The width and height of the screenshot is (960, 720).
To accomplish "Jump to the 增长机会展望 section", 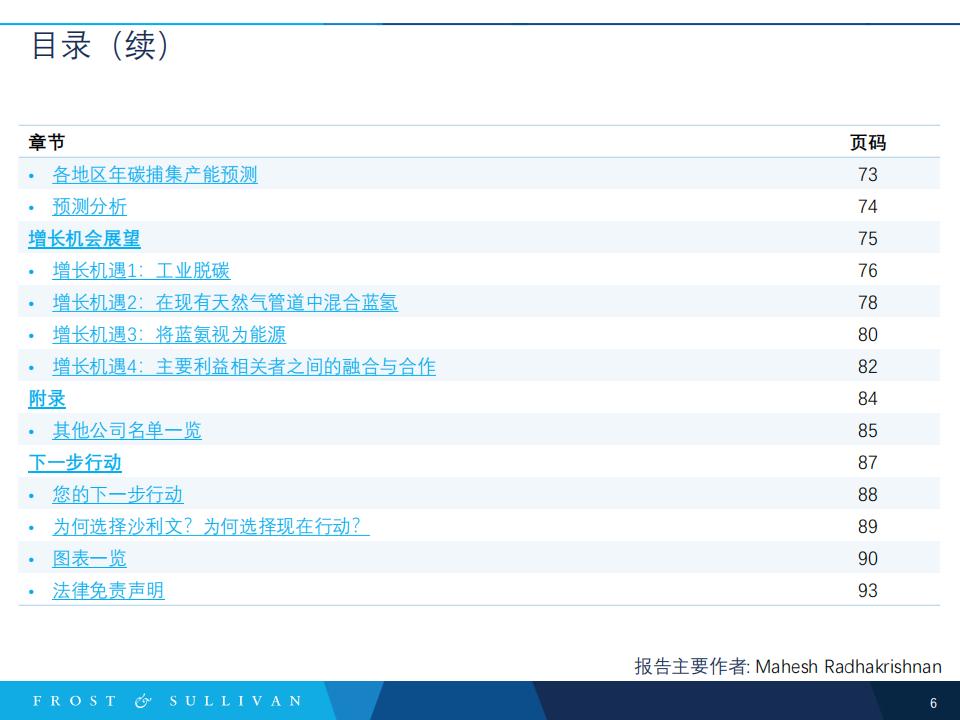I will (84, 238).
